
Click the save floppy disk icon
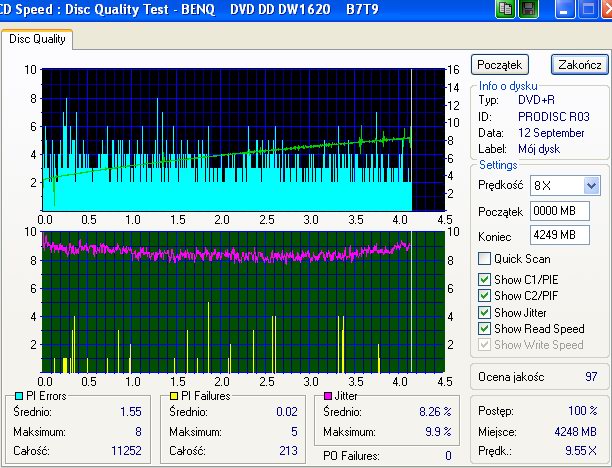pyautogui.click(x=528, y=9)
